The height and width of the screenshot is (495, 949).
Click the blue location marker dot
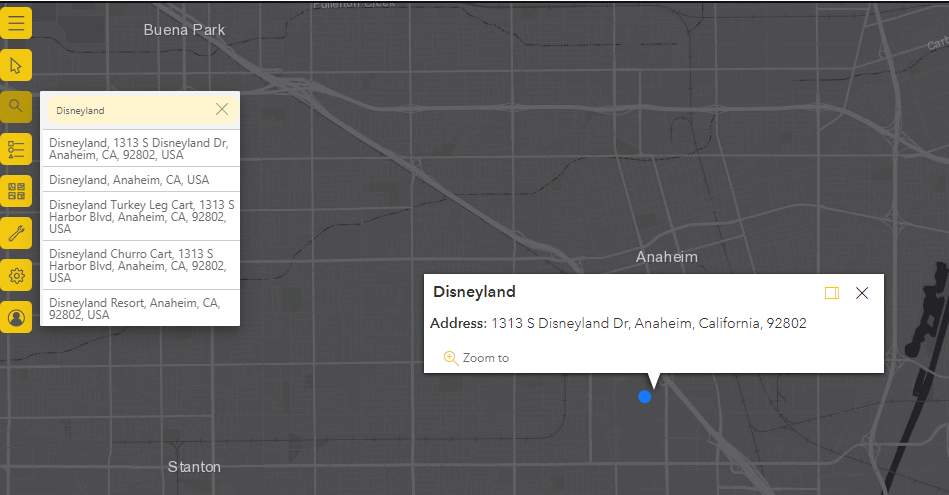point(645,397)
